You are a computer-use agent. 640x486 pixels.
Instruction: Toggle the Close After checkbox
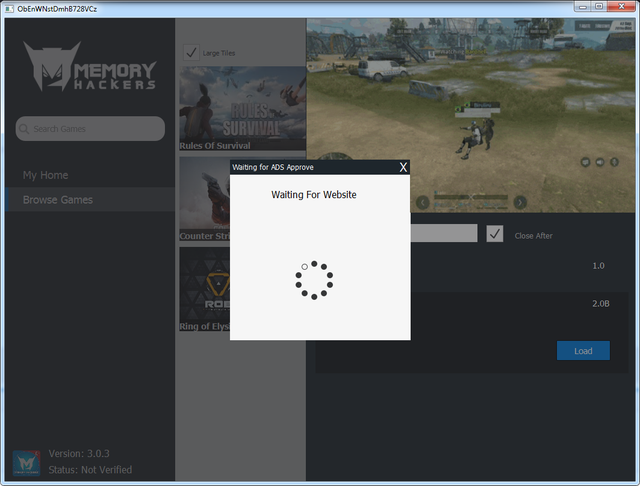495,234
